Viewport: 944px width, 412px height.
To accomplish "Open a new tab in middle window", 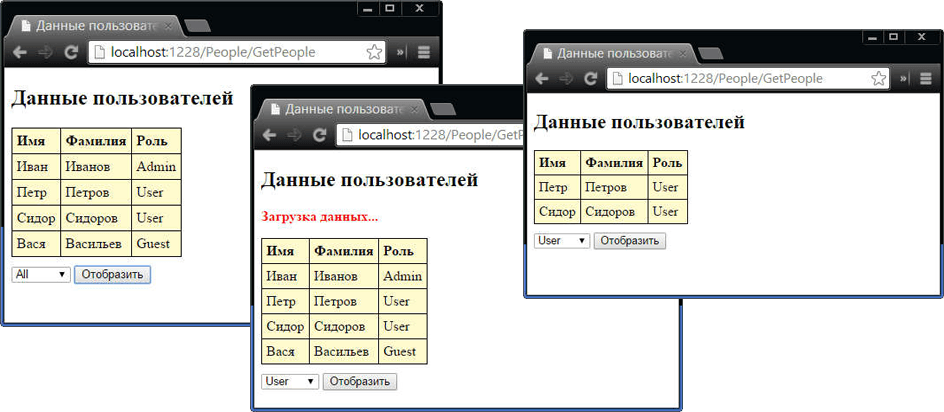I will pos(443,109).
